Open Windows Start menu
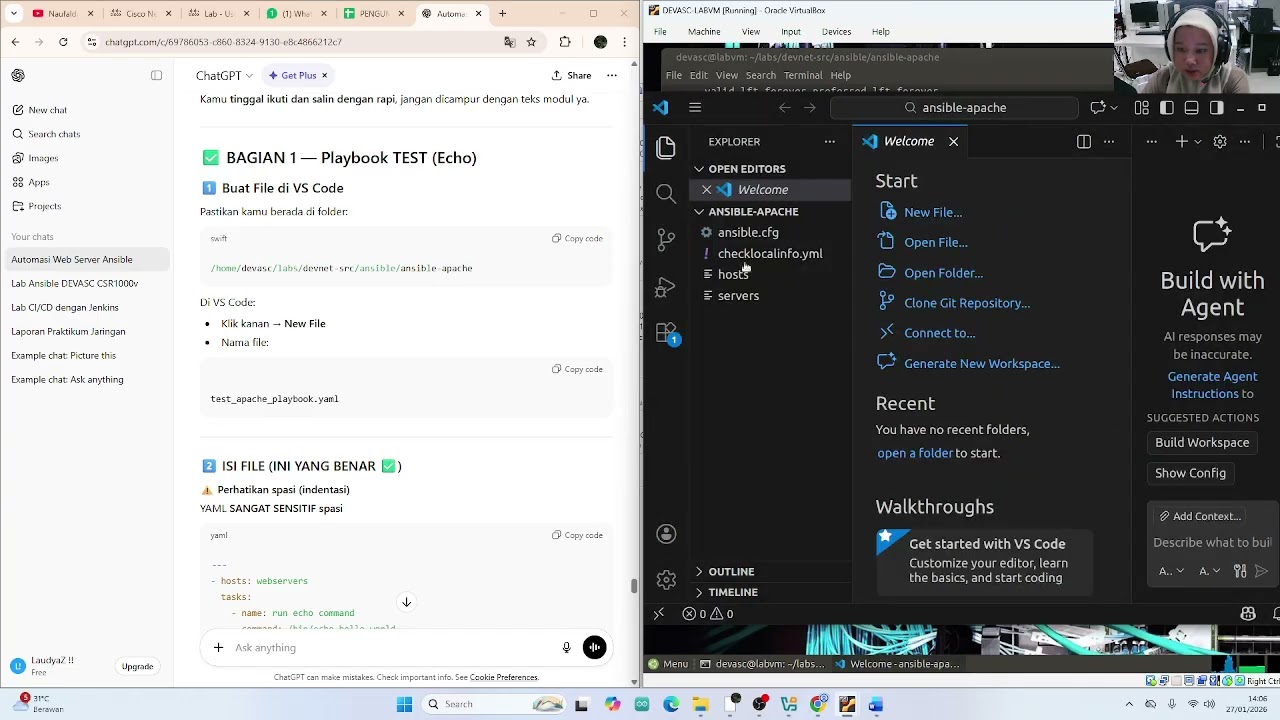Image resolution: width=1280 pixels, height=720 pixels. coord(404,705)
